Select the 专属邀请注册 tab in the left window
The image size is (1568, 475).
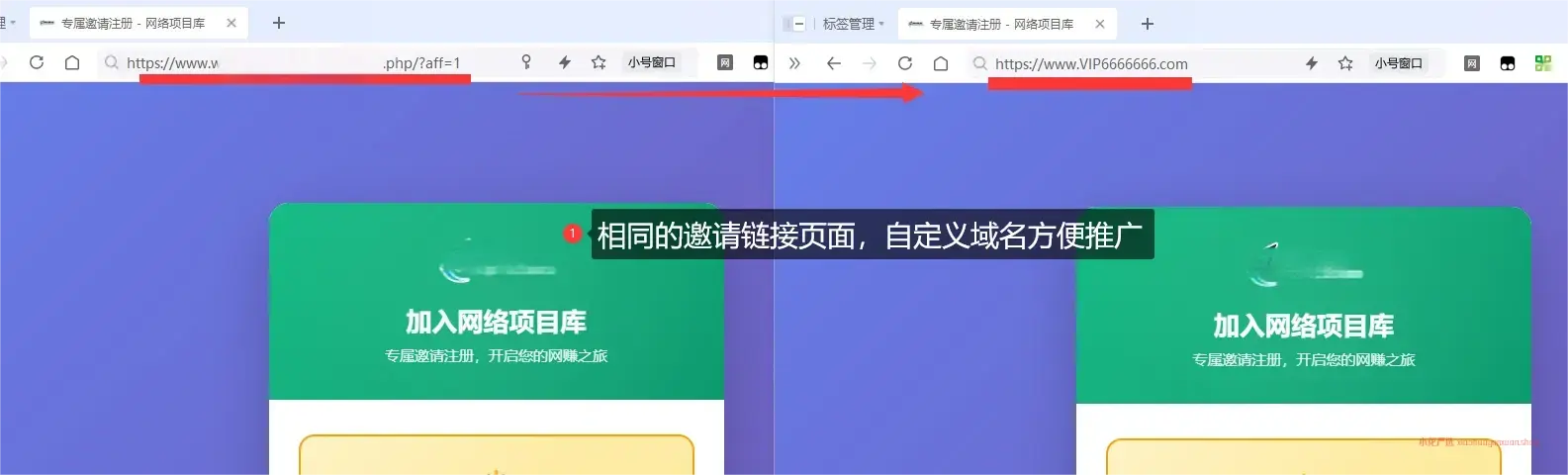138,23
